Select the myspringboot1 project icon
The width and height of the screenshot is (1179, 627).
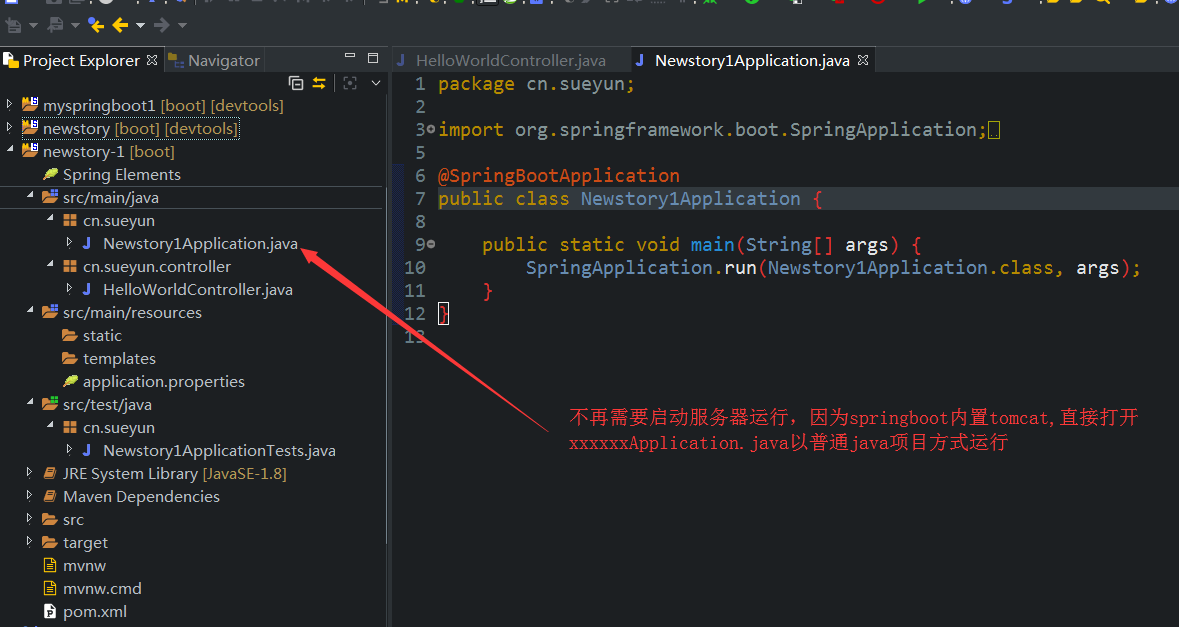(30, 104)
